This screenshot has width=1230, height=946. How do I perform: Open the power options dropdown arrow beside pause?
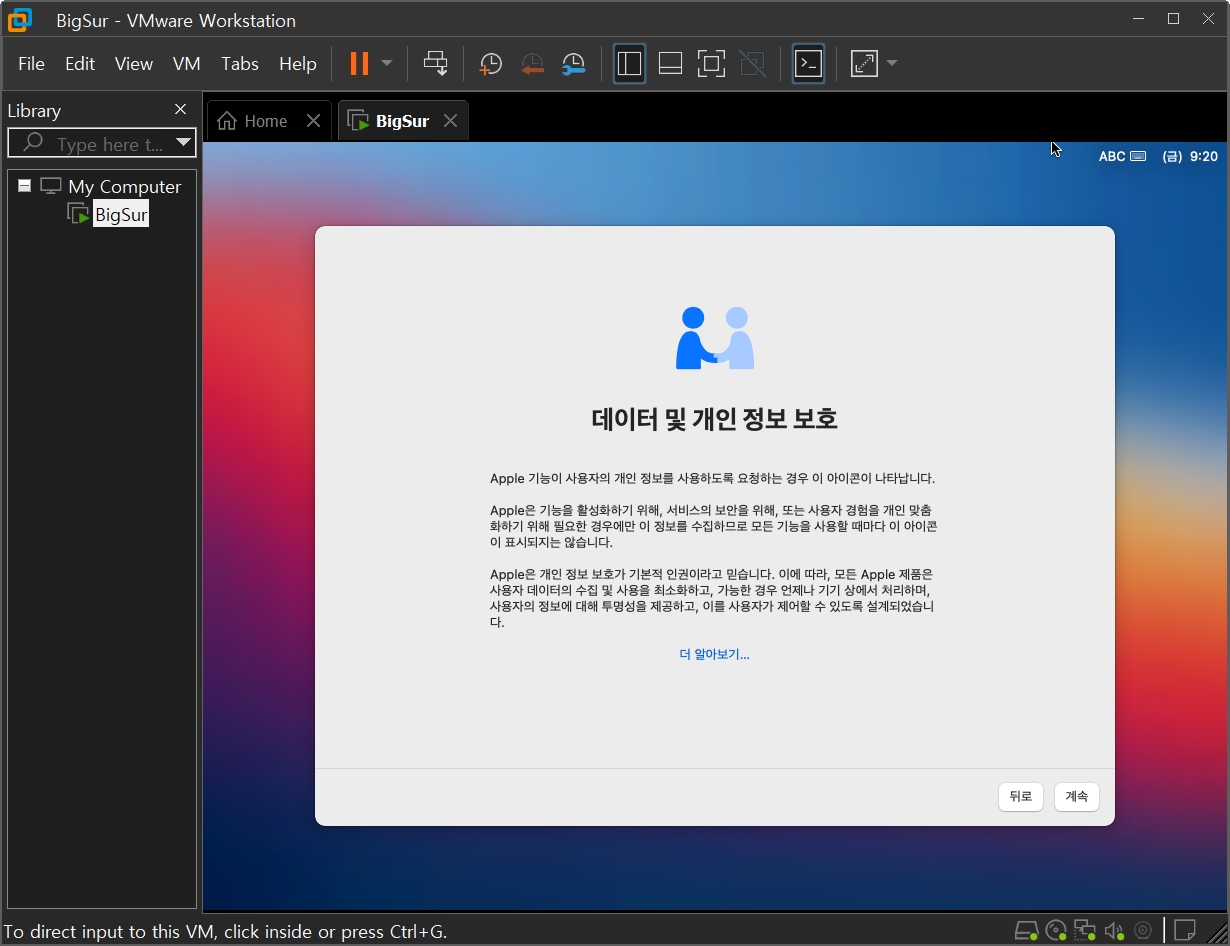[387, 63]
